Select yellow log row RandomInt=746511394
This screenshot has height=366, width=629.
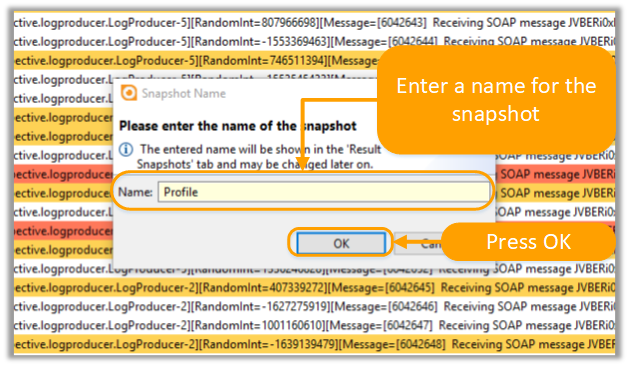coord(195,61)
